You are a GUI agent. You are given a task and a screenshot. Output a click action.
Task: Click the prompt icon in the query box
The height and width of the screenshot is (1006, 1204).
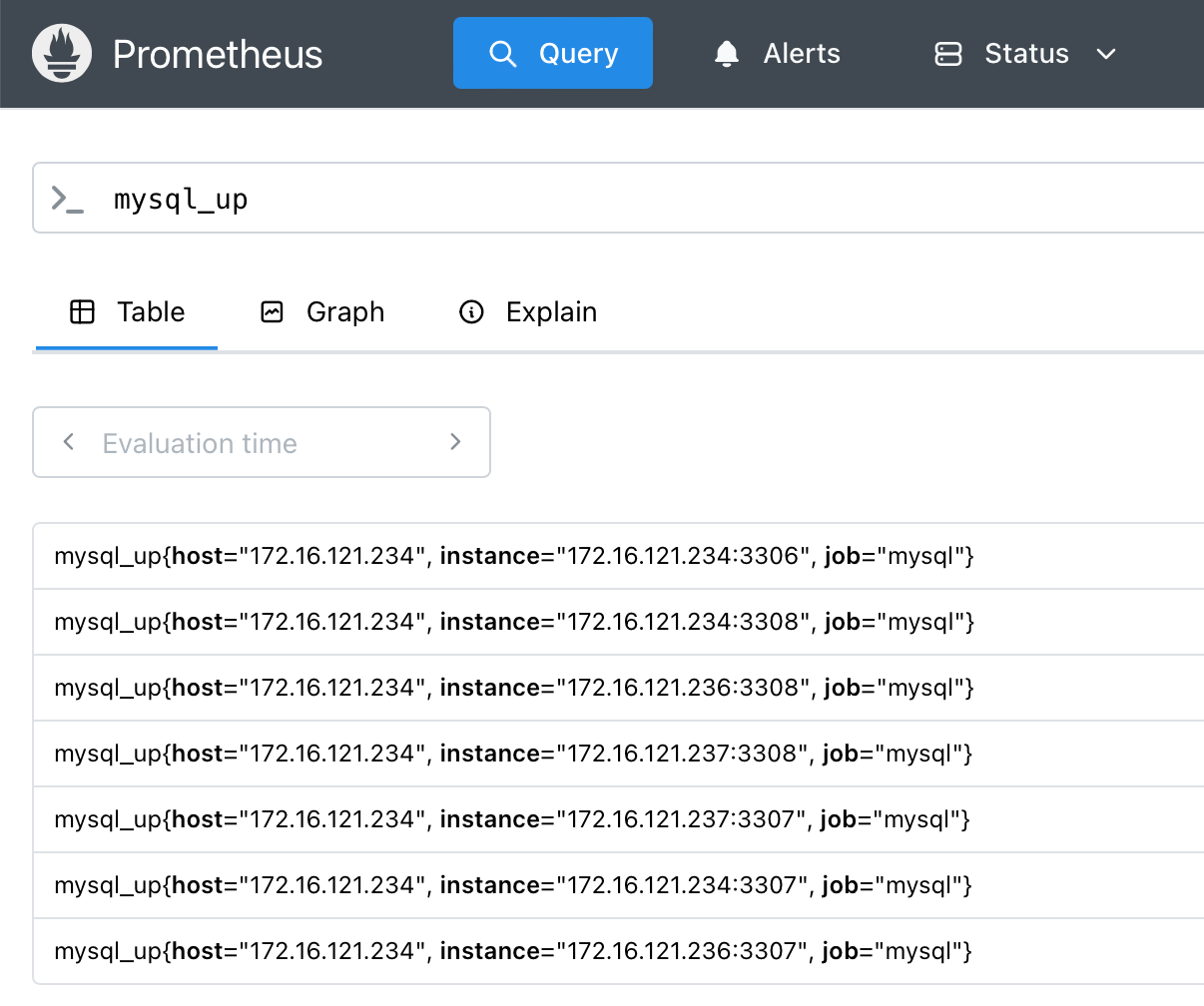coord(67,199)
